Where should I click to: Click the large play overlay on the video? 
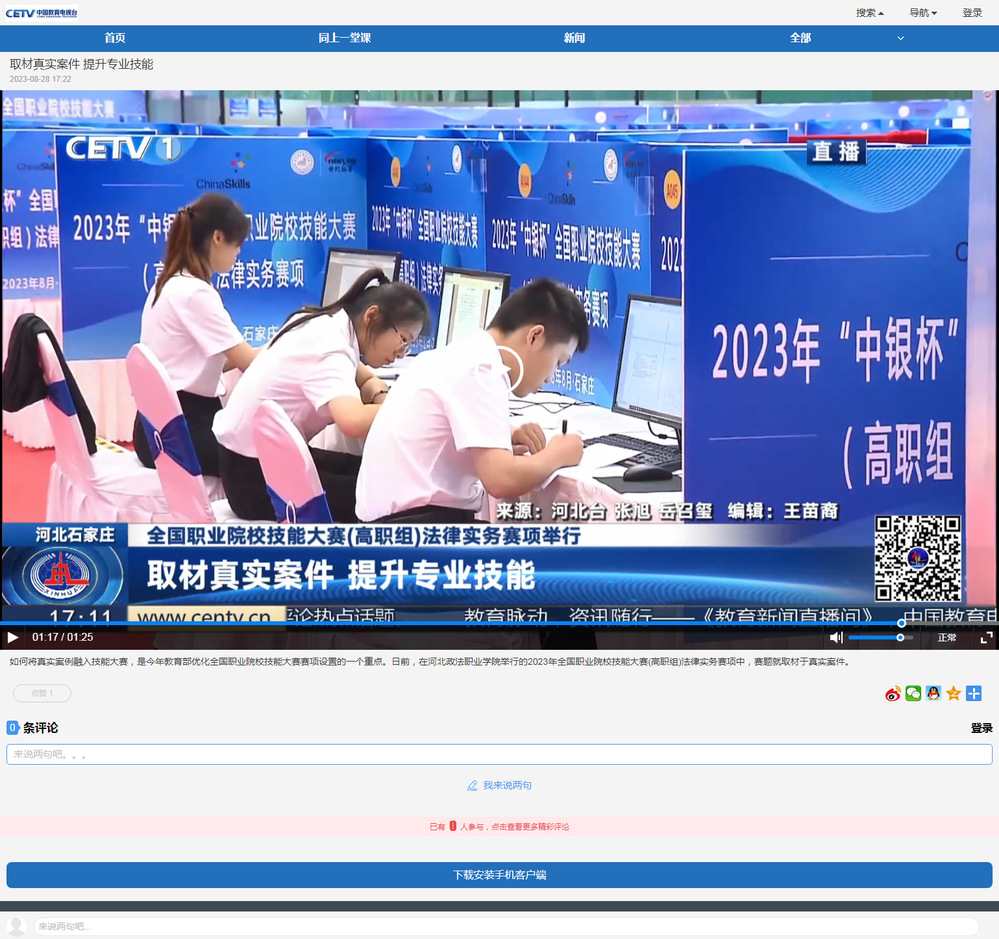[500, 371]
